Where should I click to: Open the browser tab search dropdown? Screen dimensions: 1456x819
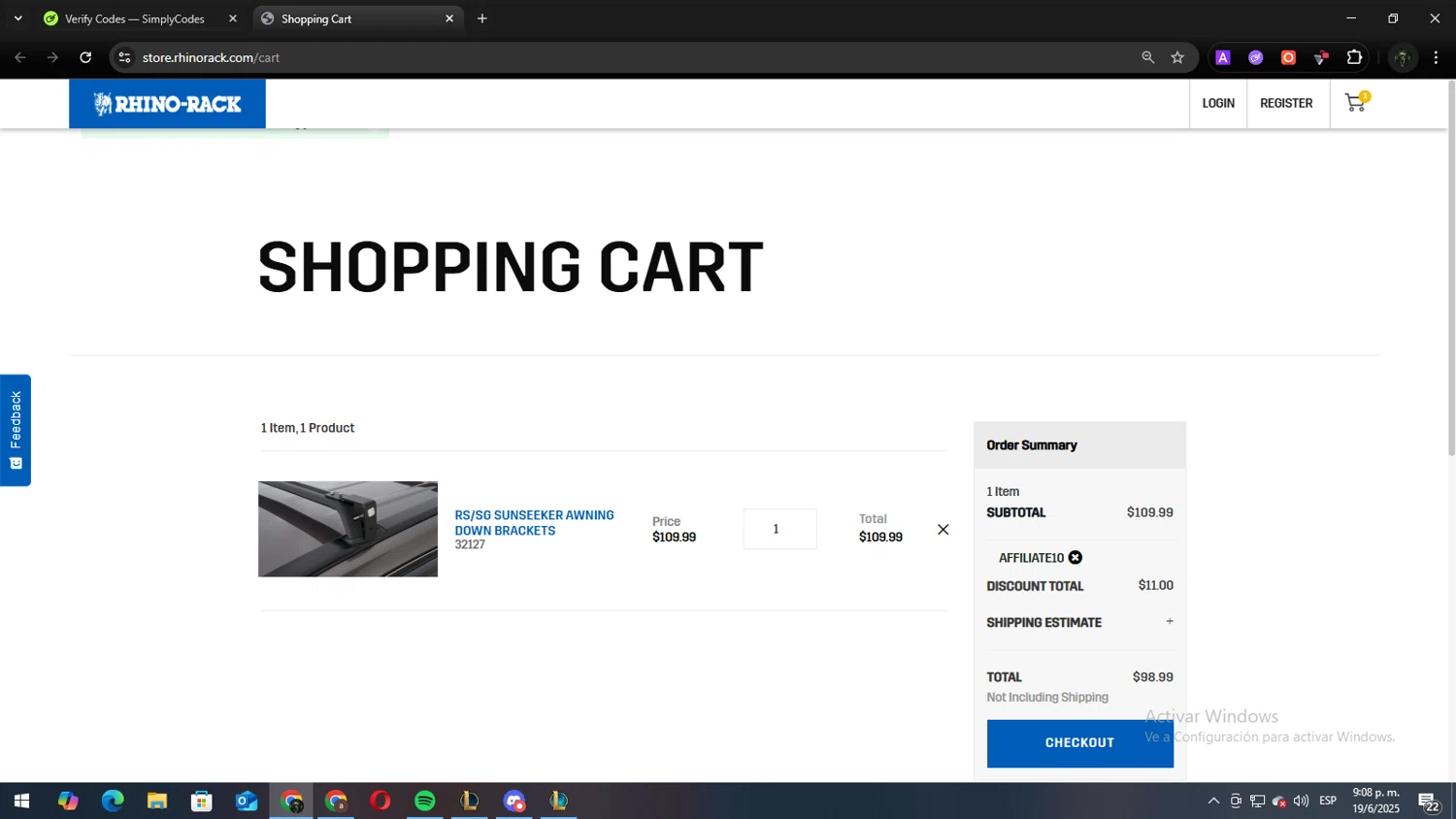pyautogui.click(x=17, y=18)
